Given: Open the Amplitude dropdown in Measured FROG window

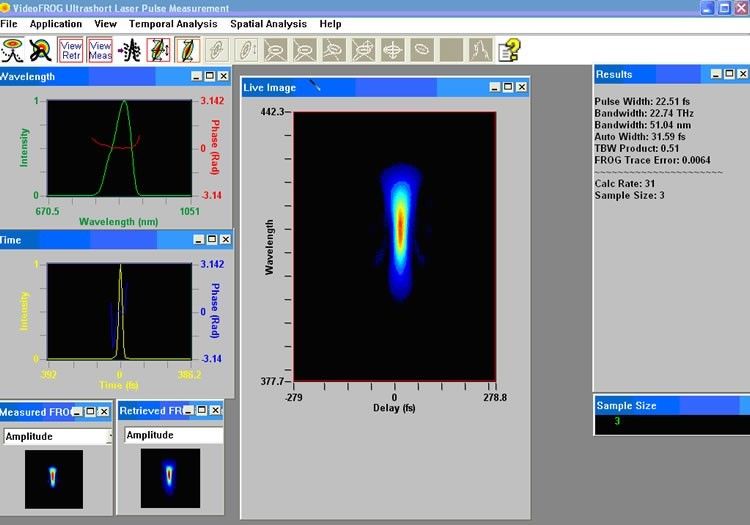Looking at the screenshot, I should coord(58,436).
